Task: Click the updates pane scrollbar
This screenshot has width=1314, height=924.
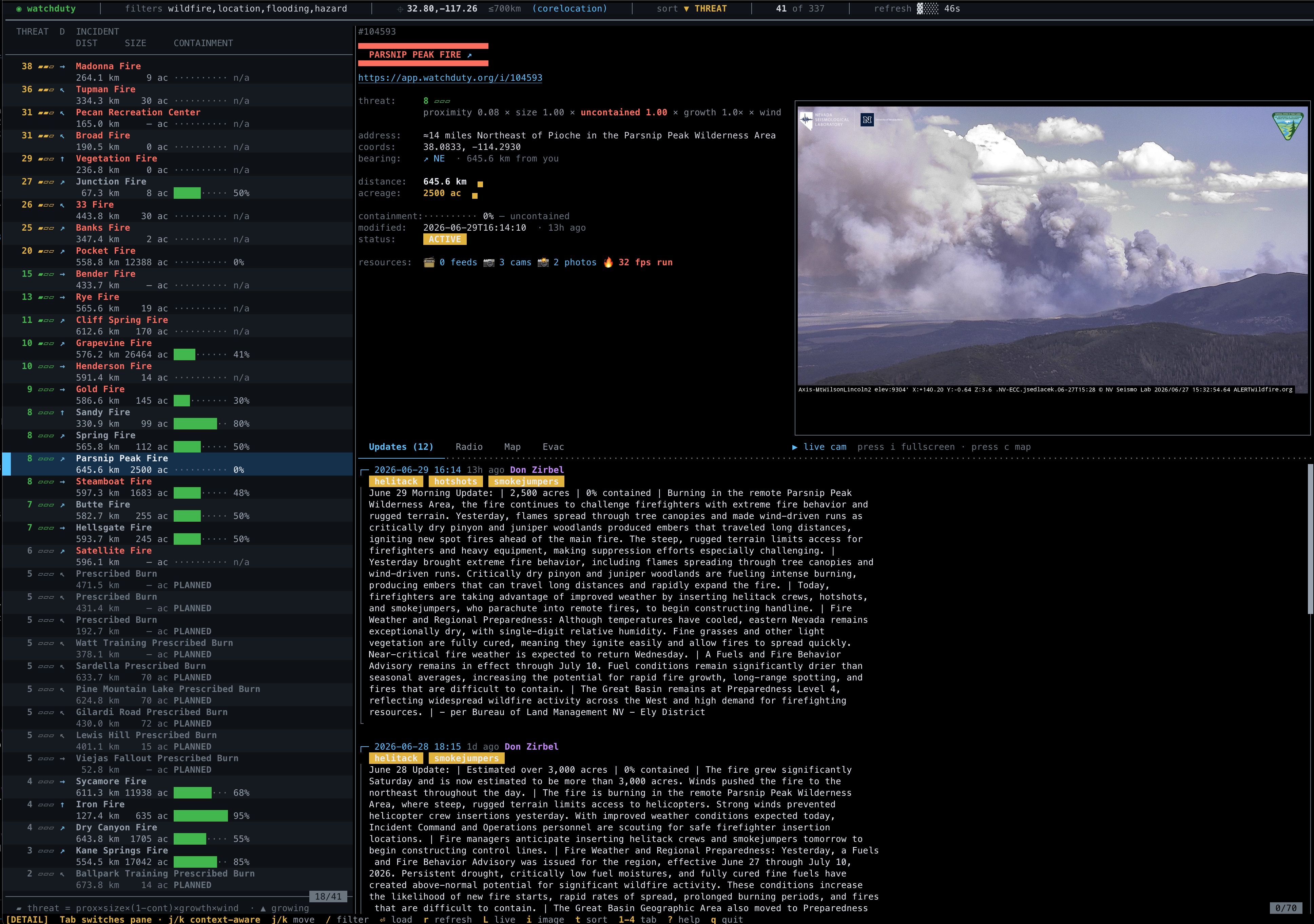Action: (x=1310, y=538)
